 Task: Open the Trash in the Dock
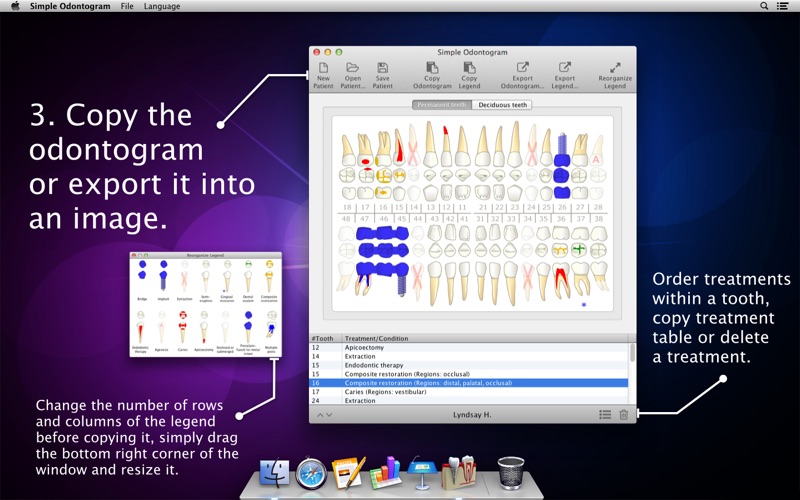point(511,472)
